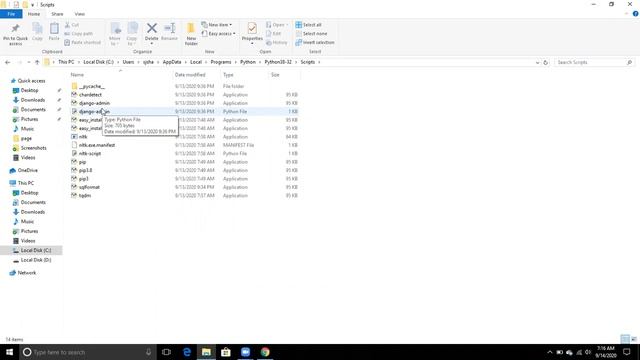Expand the New item dropdown
Image resolution: width=640 pixels, height=360 pixels.
coord(217,25)
